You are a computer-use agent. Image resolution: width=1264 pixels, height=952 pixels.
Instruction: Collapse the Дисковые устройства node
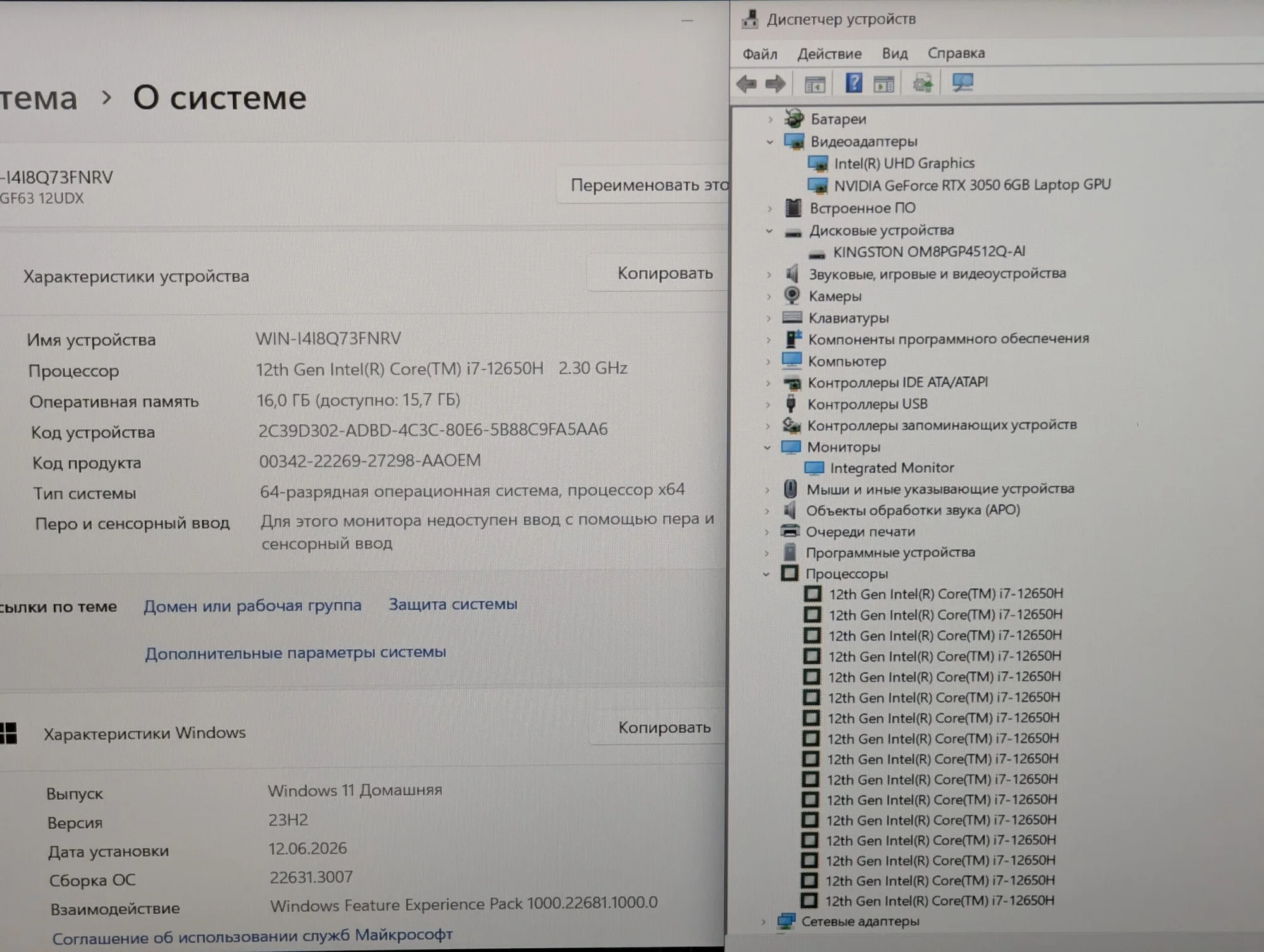pos(769,231)
